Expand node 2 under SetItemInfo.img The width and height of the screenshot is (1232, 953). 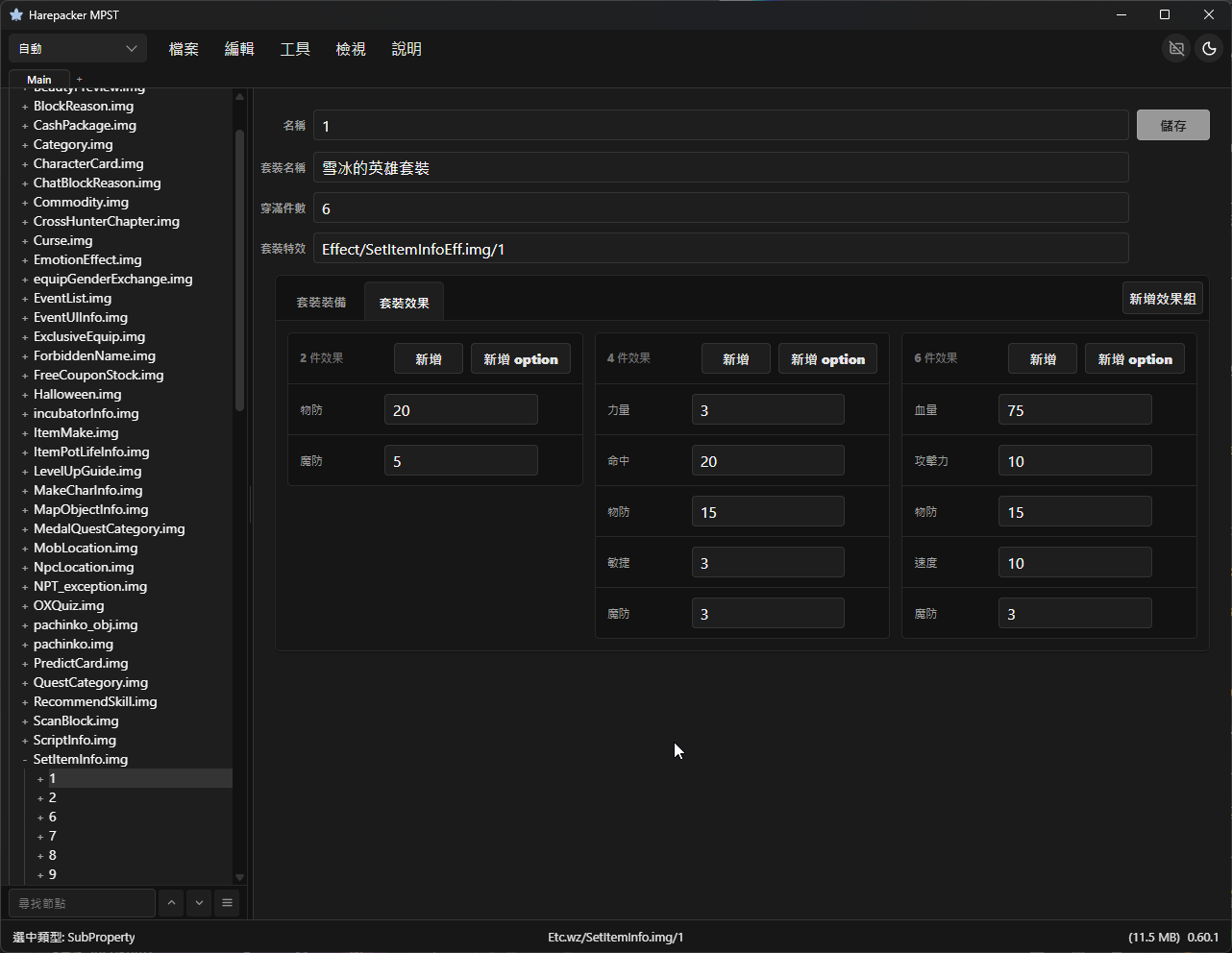click(40, 798)
